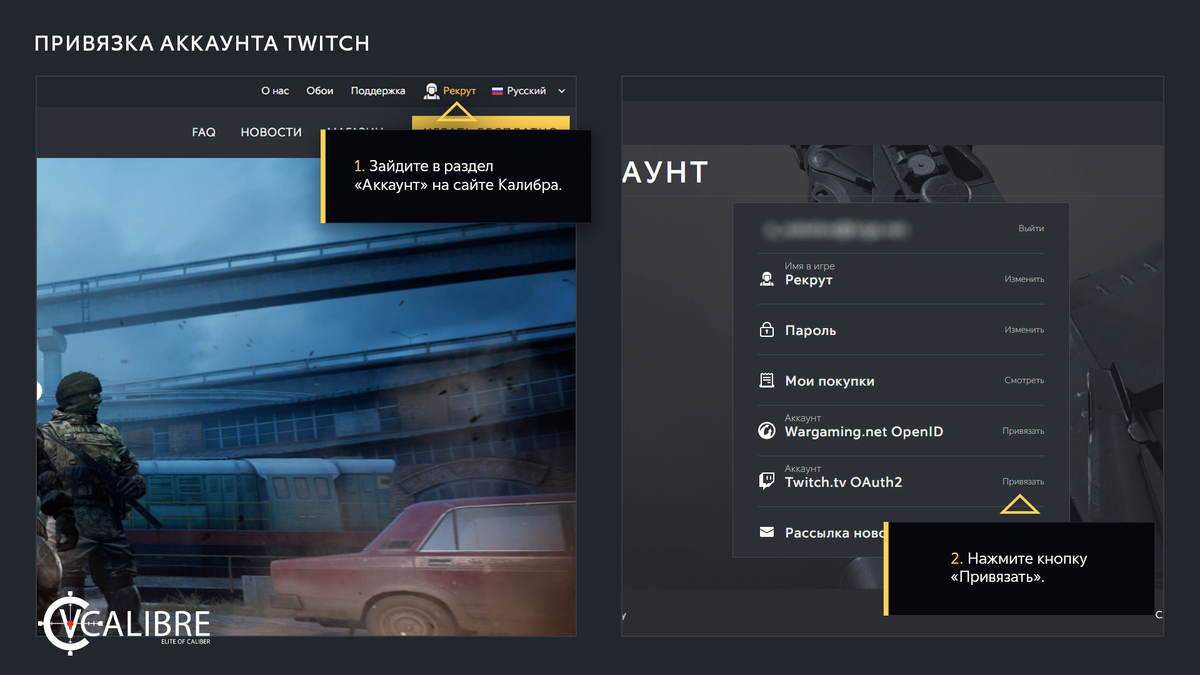
Task: Open the 'Поддержка' link
Action: (378, 91)
